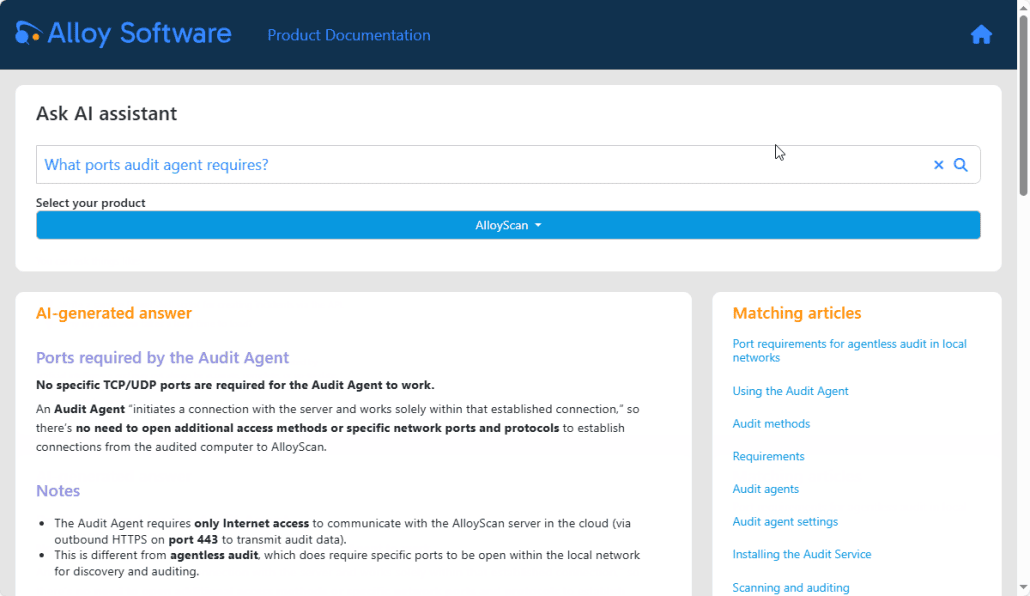
Task: Click the scrollbar down arrow
Action: coord(1023,588)
